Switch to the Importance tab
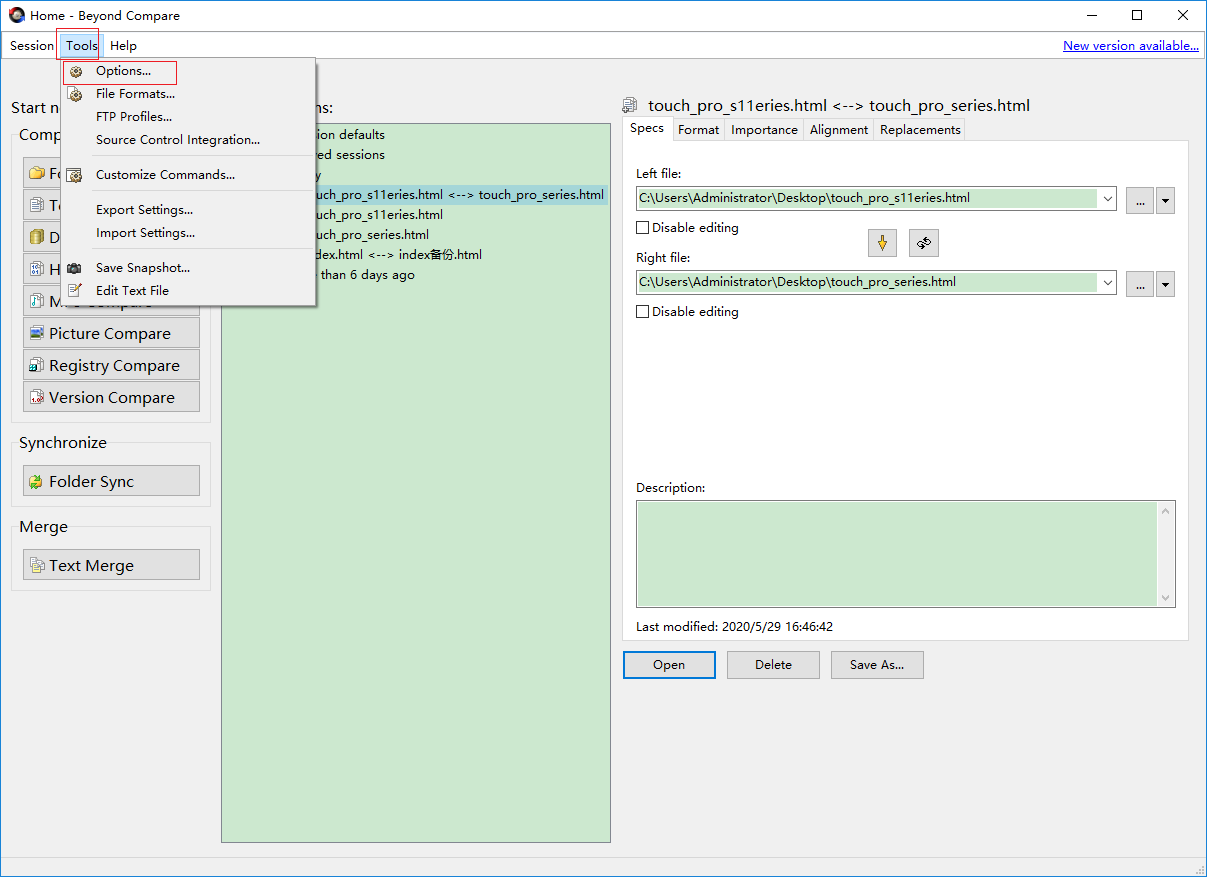 coord(764,130)
